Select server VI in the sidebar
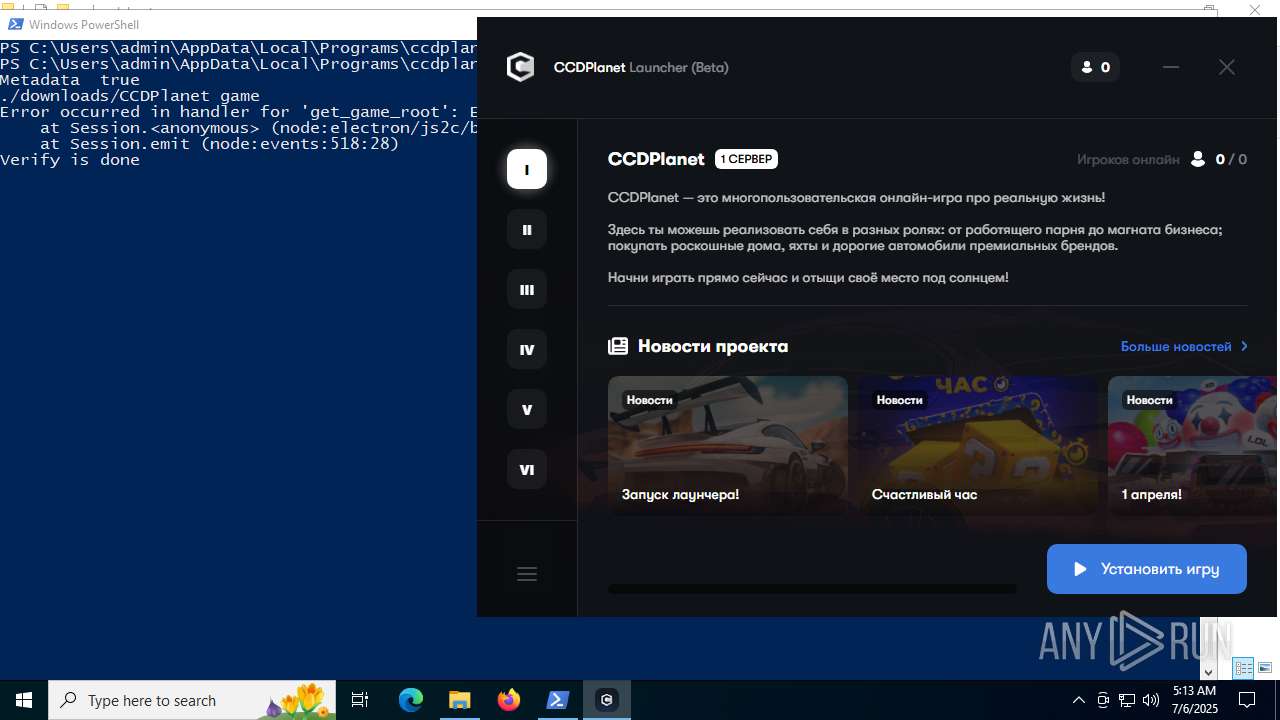Image resolution: width=1280 pixels, height=720 pixels. [x=527, y=469]
